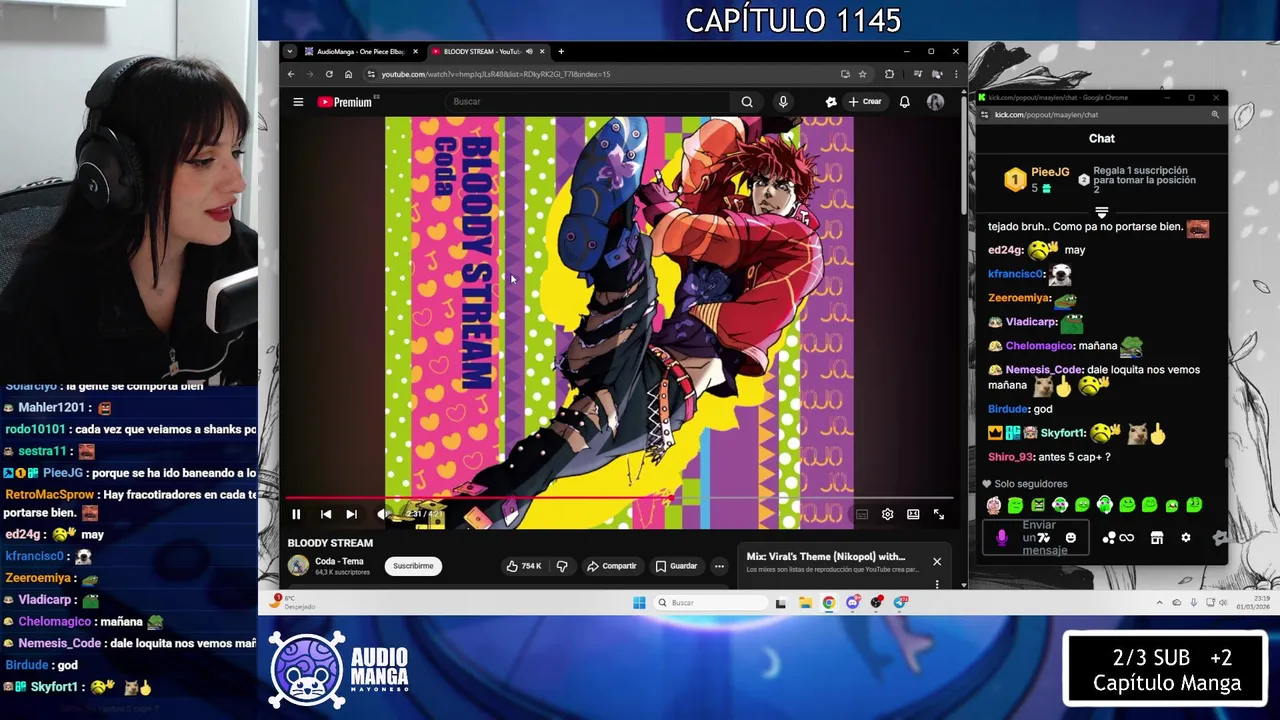This screenshot has width=1280, height=720.
Task: Click the Windows taskbar Buscar search box
Action: [x=710, y=602]
